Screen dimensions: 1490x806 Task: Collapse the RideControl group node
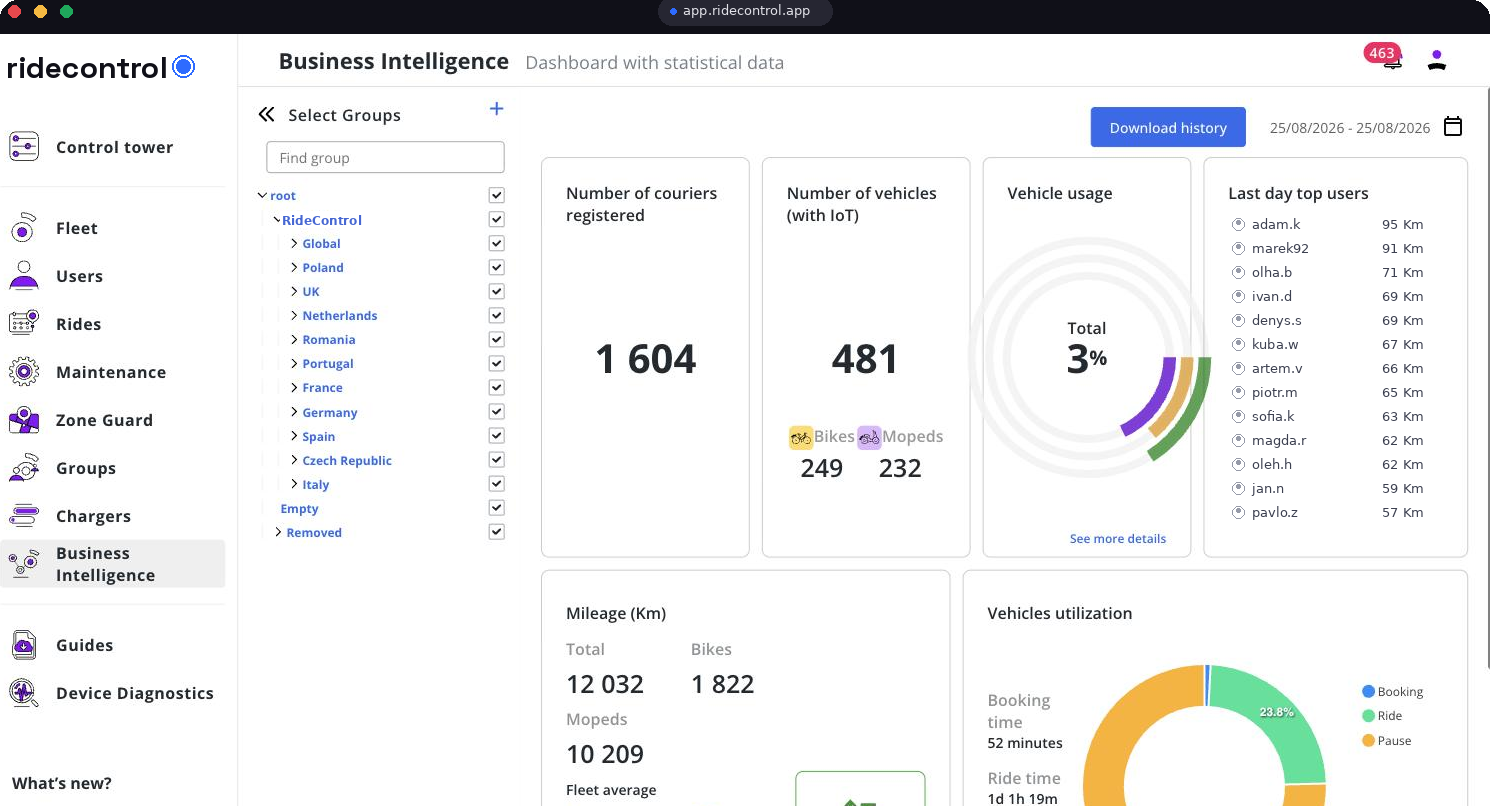point(276,219)
